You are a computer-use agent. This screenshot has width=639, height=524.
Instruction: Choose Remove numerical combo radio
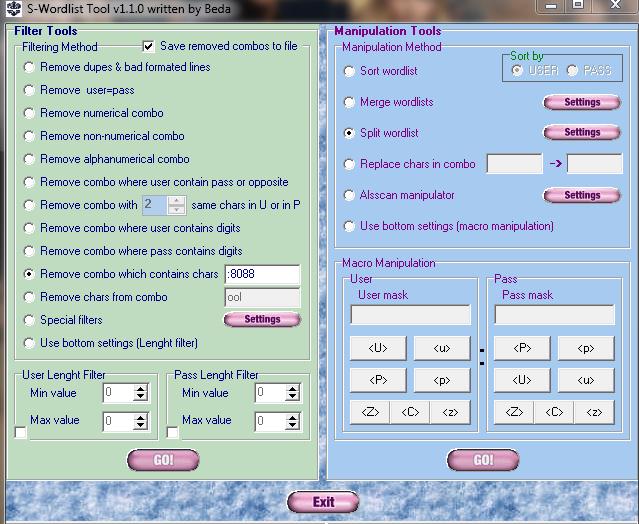29,113
